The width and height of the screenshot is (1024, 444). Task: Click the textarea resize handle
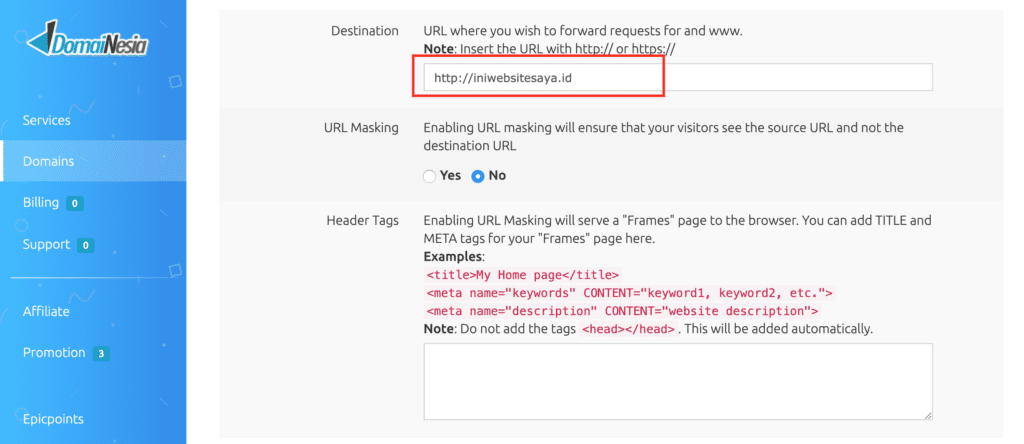(928, 415)
